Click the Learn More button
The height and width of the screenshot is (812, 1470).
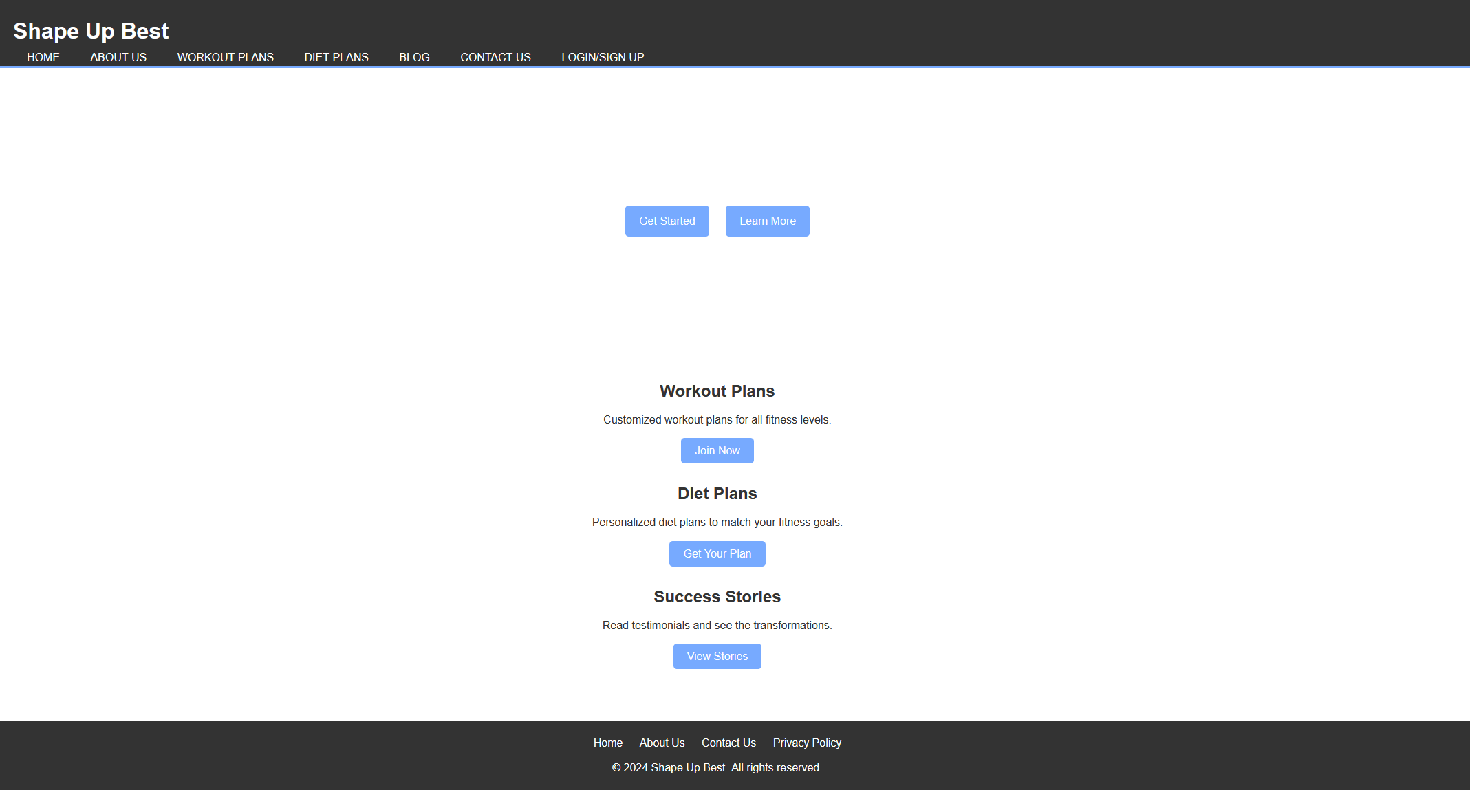coord(767,221)
